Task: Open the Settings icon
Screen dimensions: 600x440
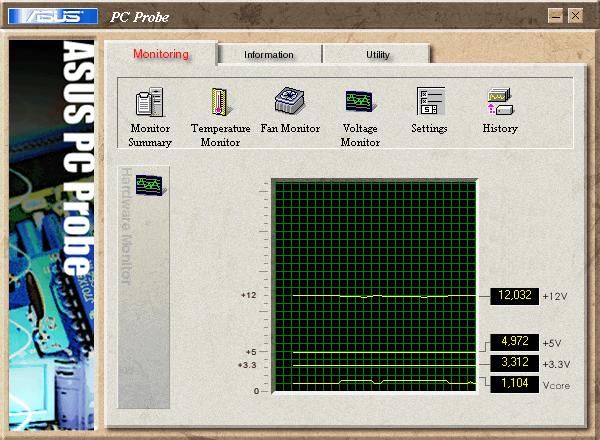Action: click(430, 101)
